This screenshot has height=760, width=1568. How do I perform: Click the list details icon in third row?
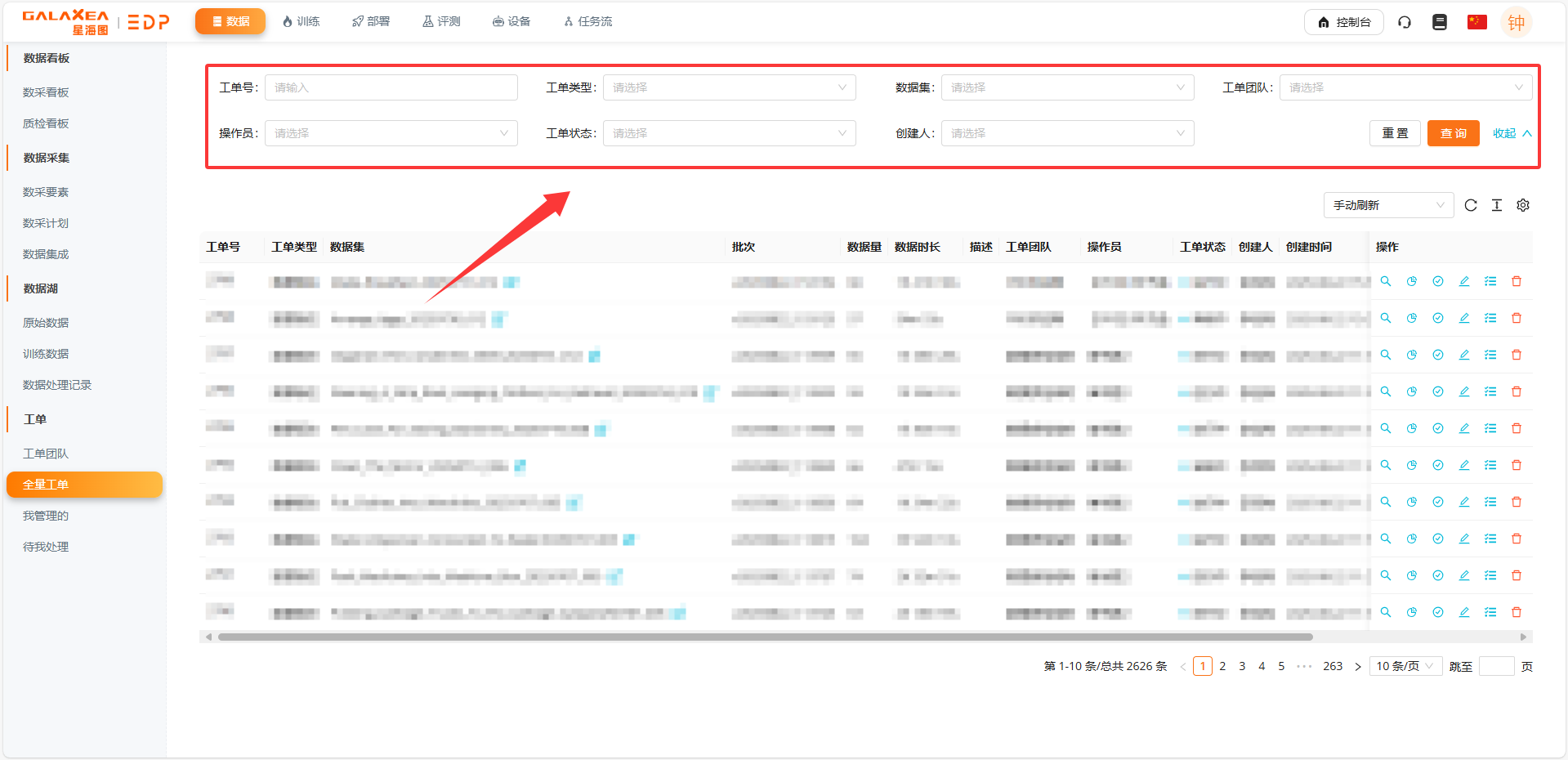tap(1490, 355)
